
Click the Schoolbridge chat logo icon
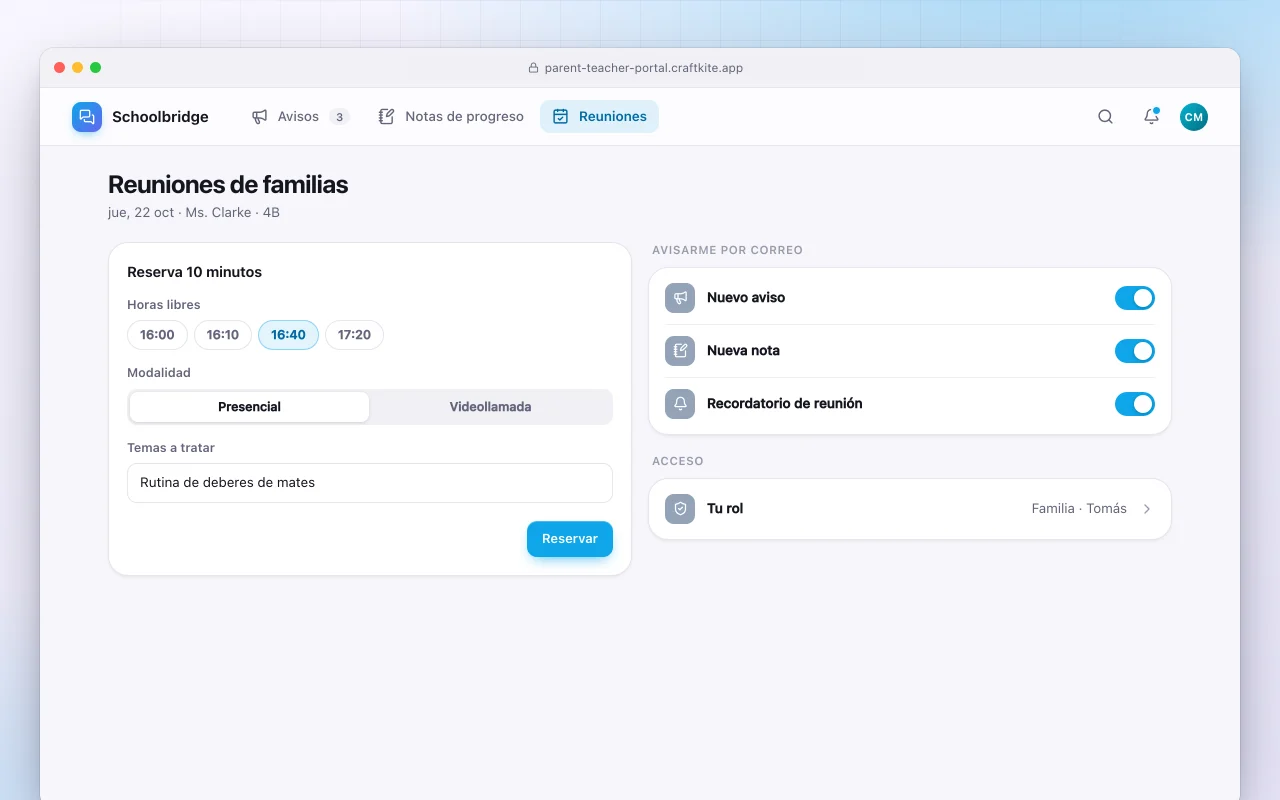coord(87,117)
